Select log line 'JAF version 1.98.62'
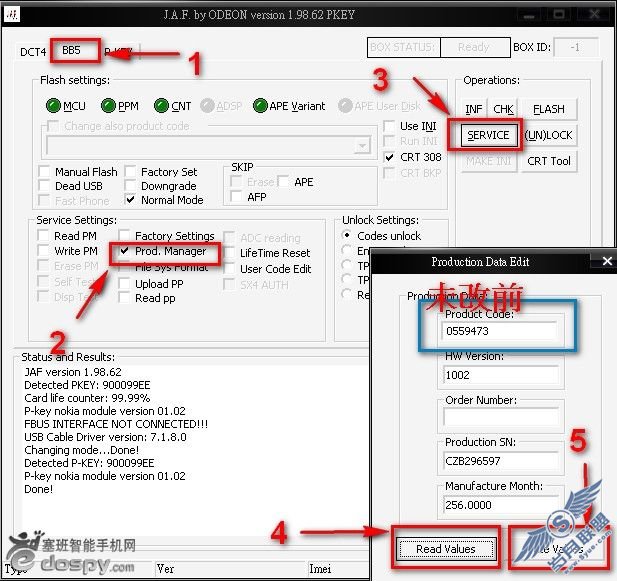Screen dimensions: 617x581 73,372
